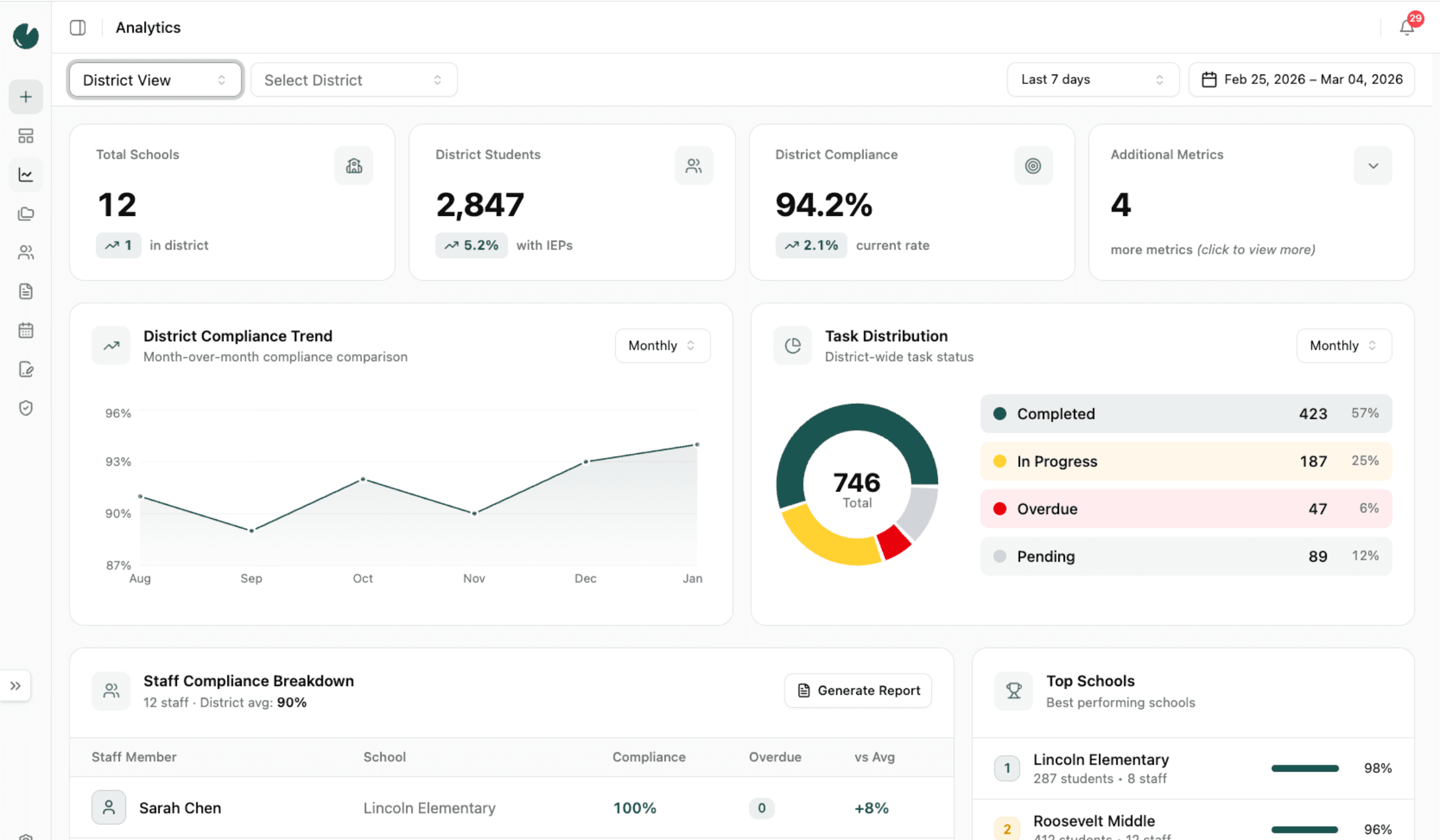Image resolution: width=1440 pixels, height=840 pixels.
Task: Open the Select District dropdown
Action: click(353, 79)
